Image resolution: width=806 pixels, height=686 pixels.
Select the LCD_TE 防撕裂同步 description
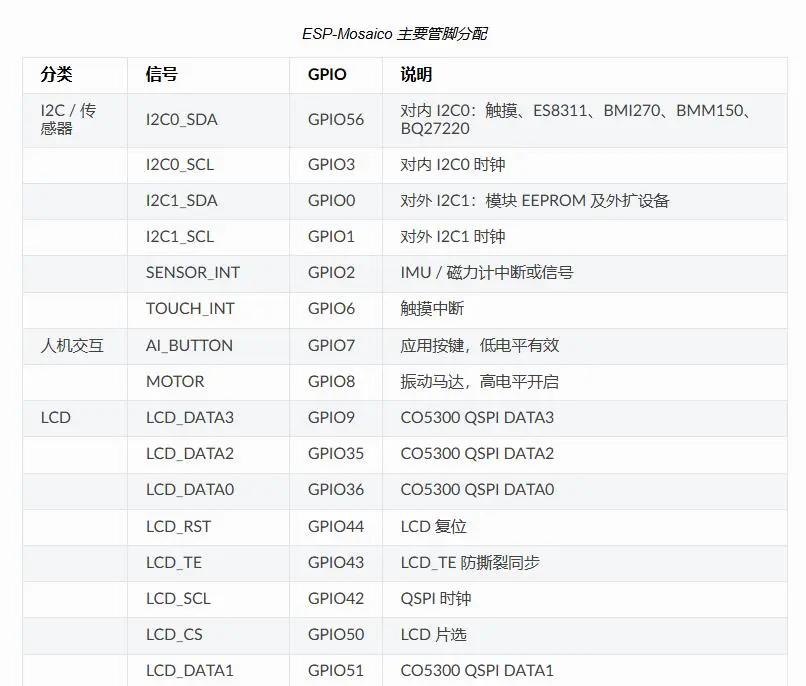tap(470, 563)
